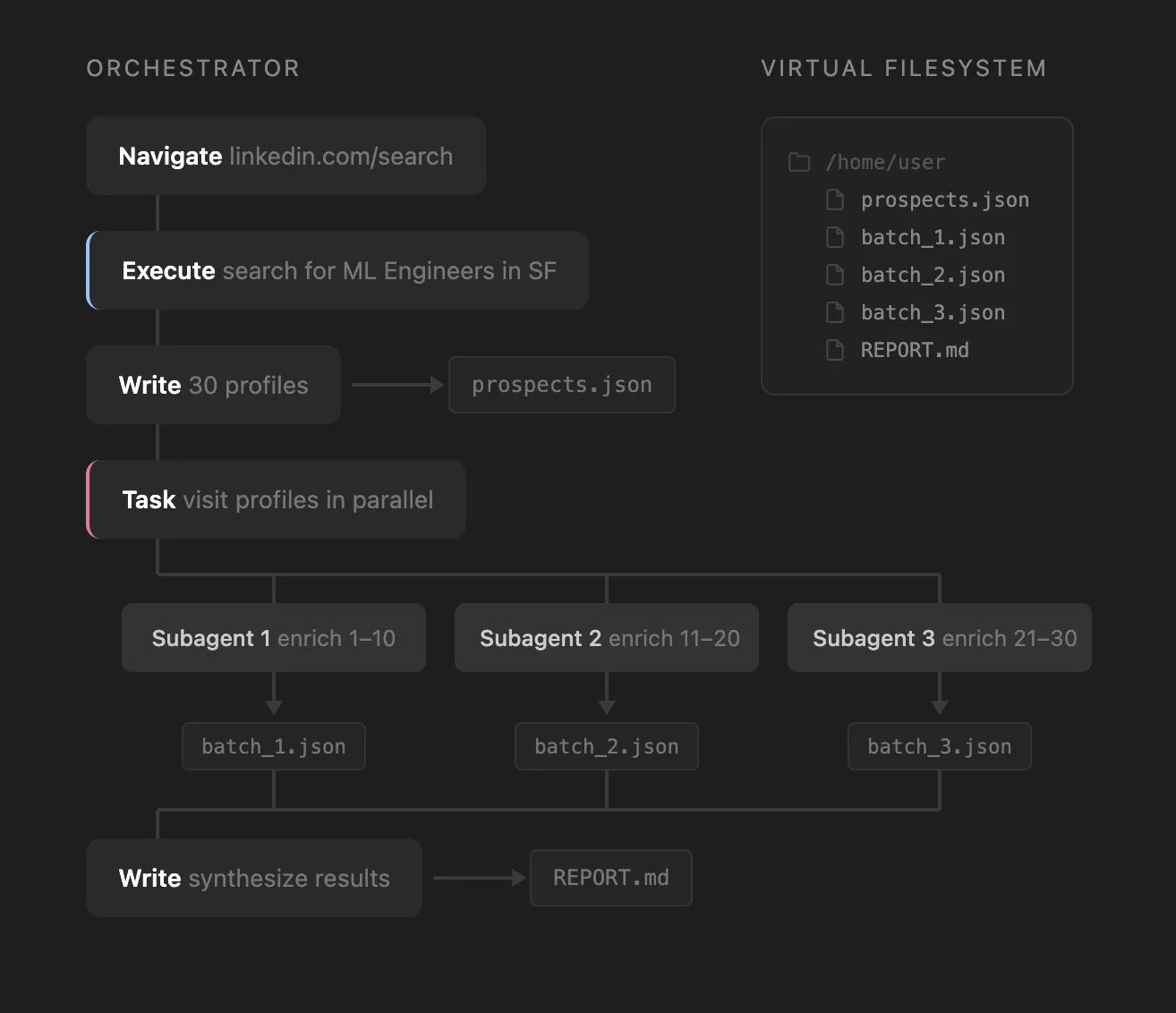Open Subagent 3 enrich 21–30 node

pyautogui.click(x=940, y=638)
